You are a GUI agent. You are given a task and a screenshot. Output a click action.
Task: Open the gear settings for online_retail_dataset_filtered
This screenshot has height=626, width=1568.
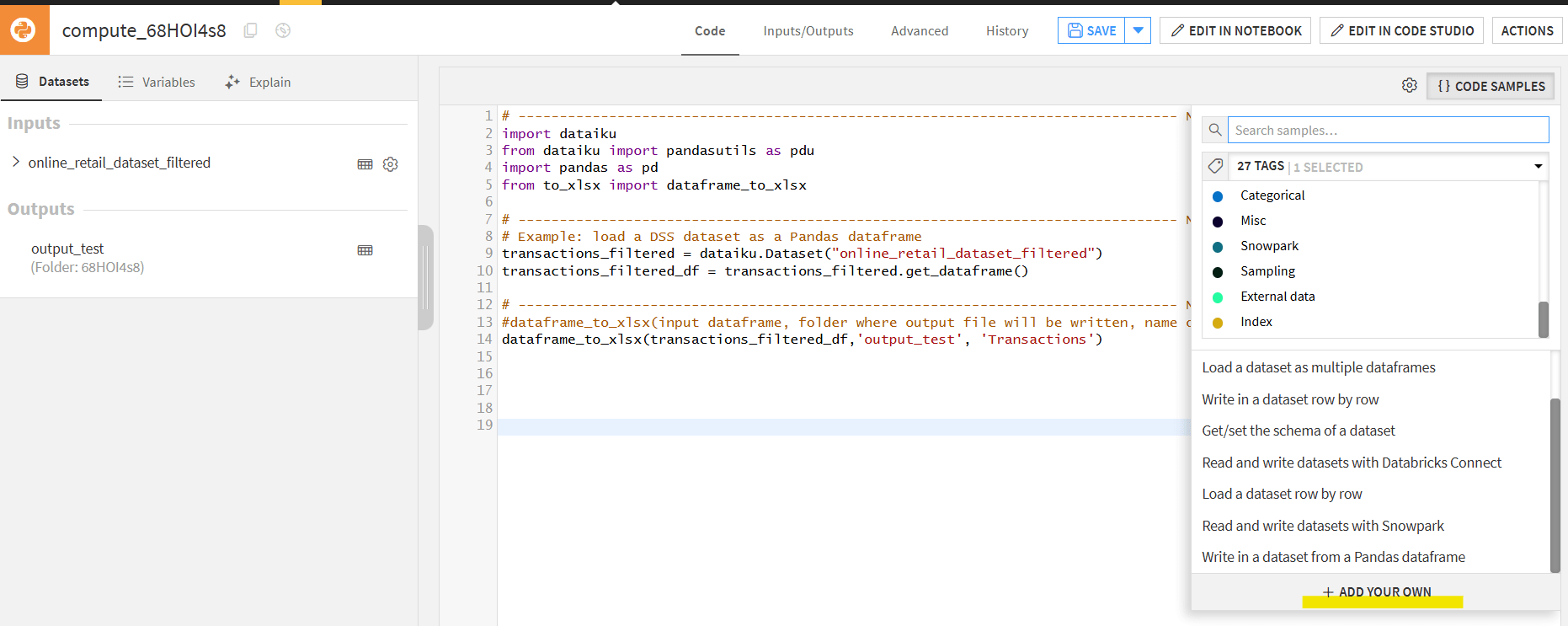pos(391,164)
